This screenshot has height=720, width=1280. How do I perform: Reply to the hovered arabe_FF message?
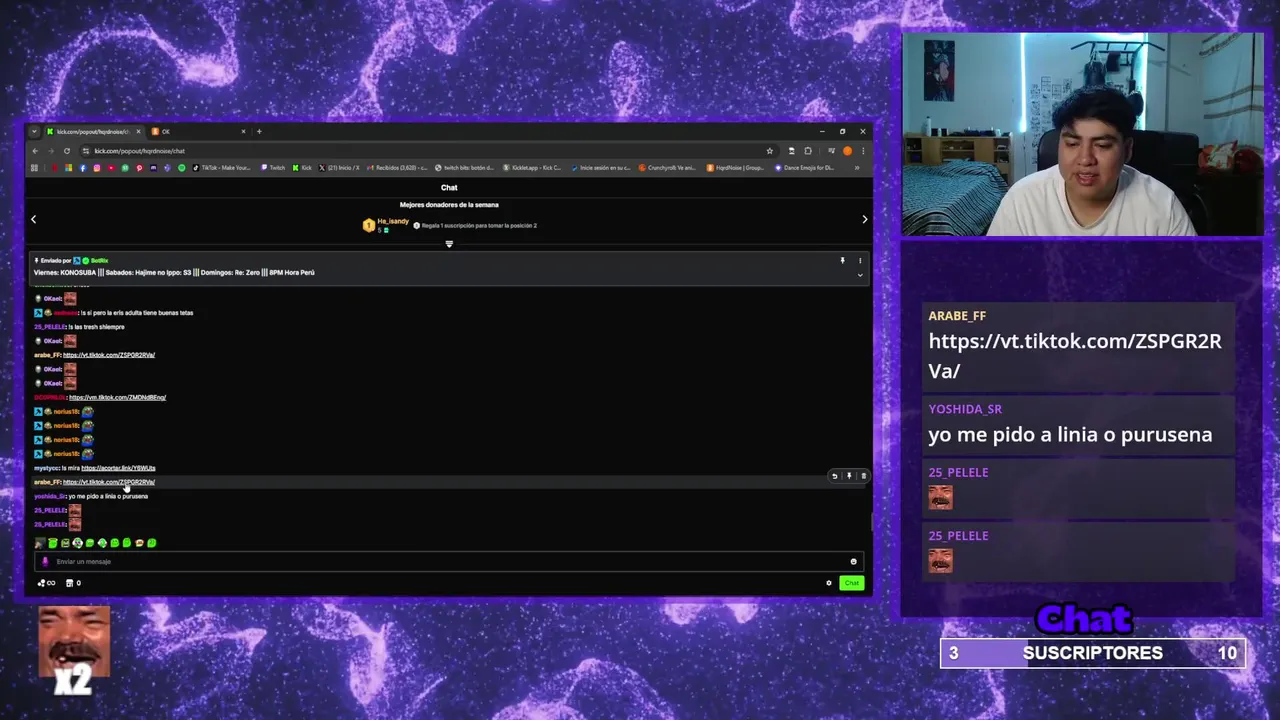[x=835, y=476]
